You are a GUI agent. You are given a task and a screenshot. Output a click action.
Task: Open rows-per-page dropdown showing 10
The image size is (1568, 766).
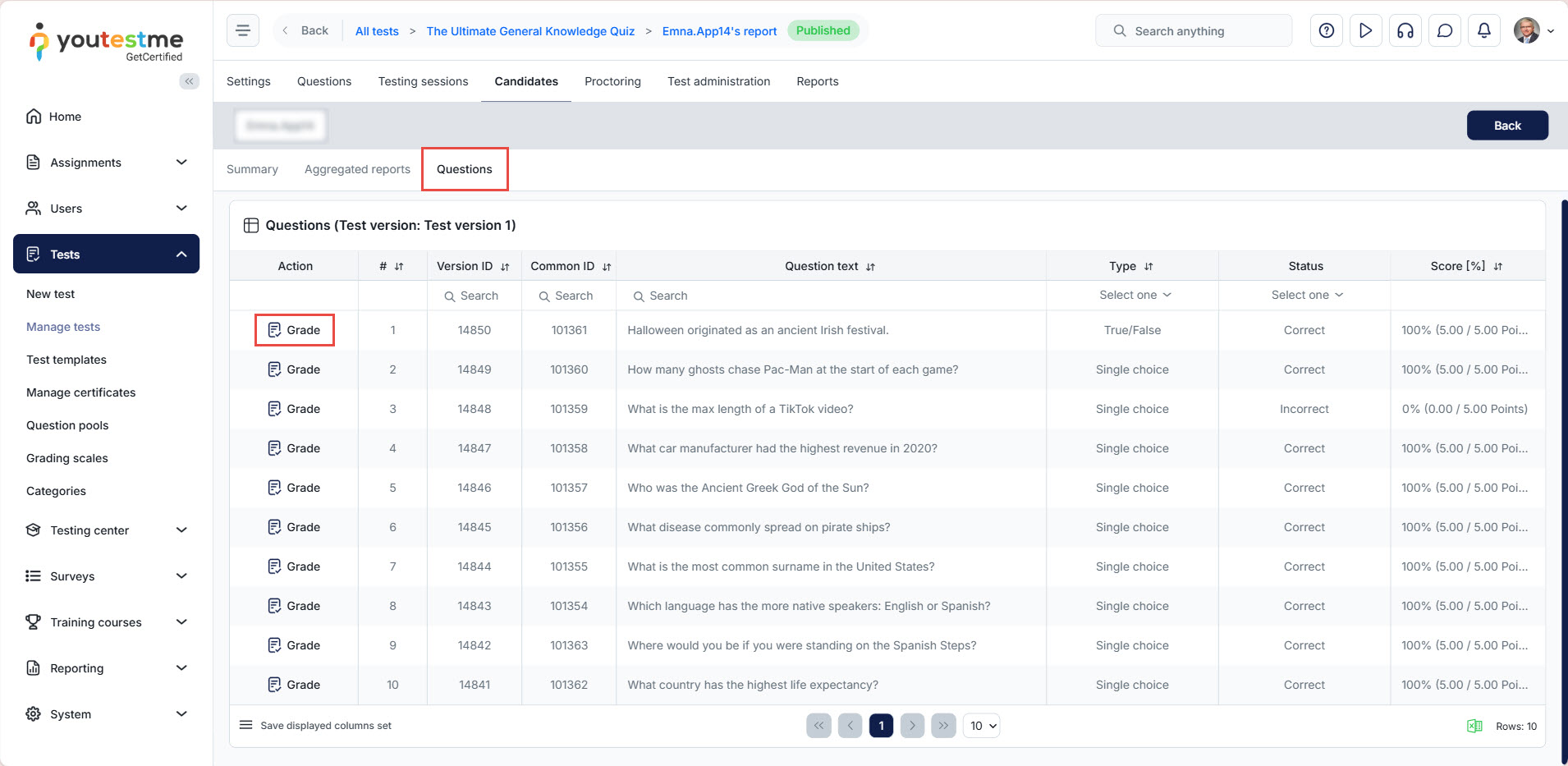982,726
